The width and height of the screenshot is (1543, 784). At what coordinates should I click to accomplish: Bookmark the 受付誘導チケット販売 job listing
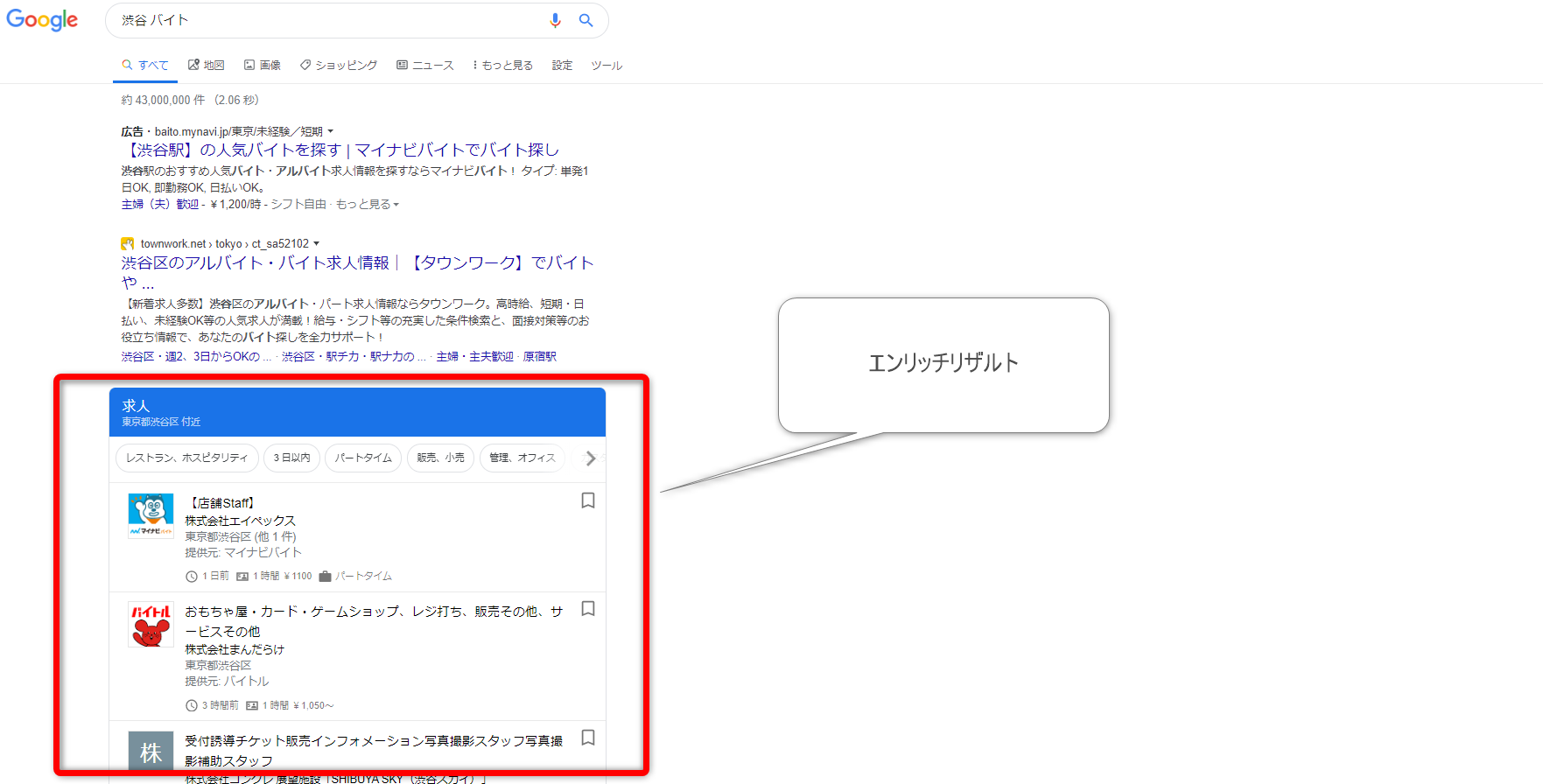588,738
